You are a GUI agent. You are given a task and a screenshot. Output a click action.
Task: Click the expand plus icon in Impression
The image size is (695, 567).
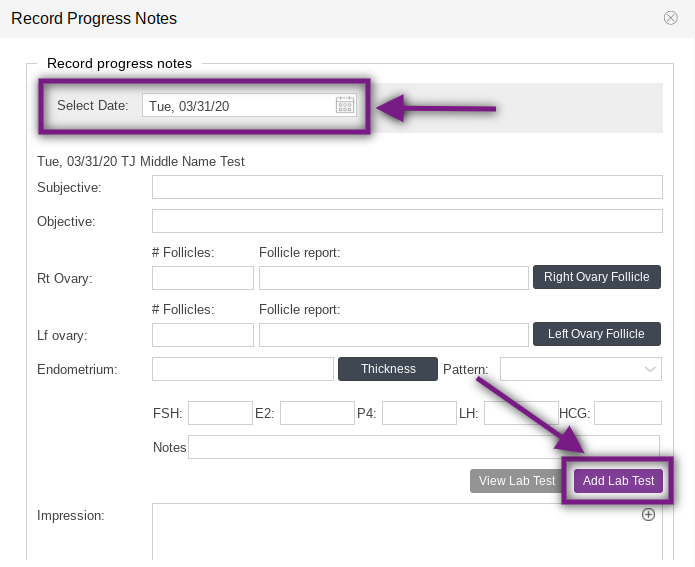[648, 514]
